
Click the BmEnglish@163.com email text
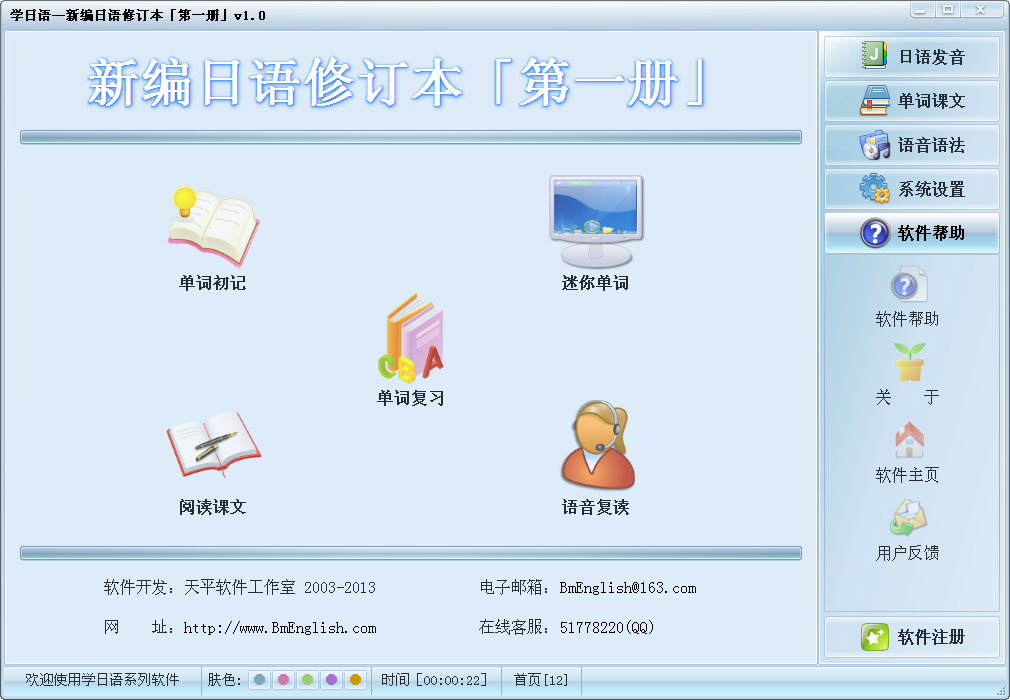[x=628, y=588]
